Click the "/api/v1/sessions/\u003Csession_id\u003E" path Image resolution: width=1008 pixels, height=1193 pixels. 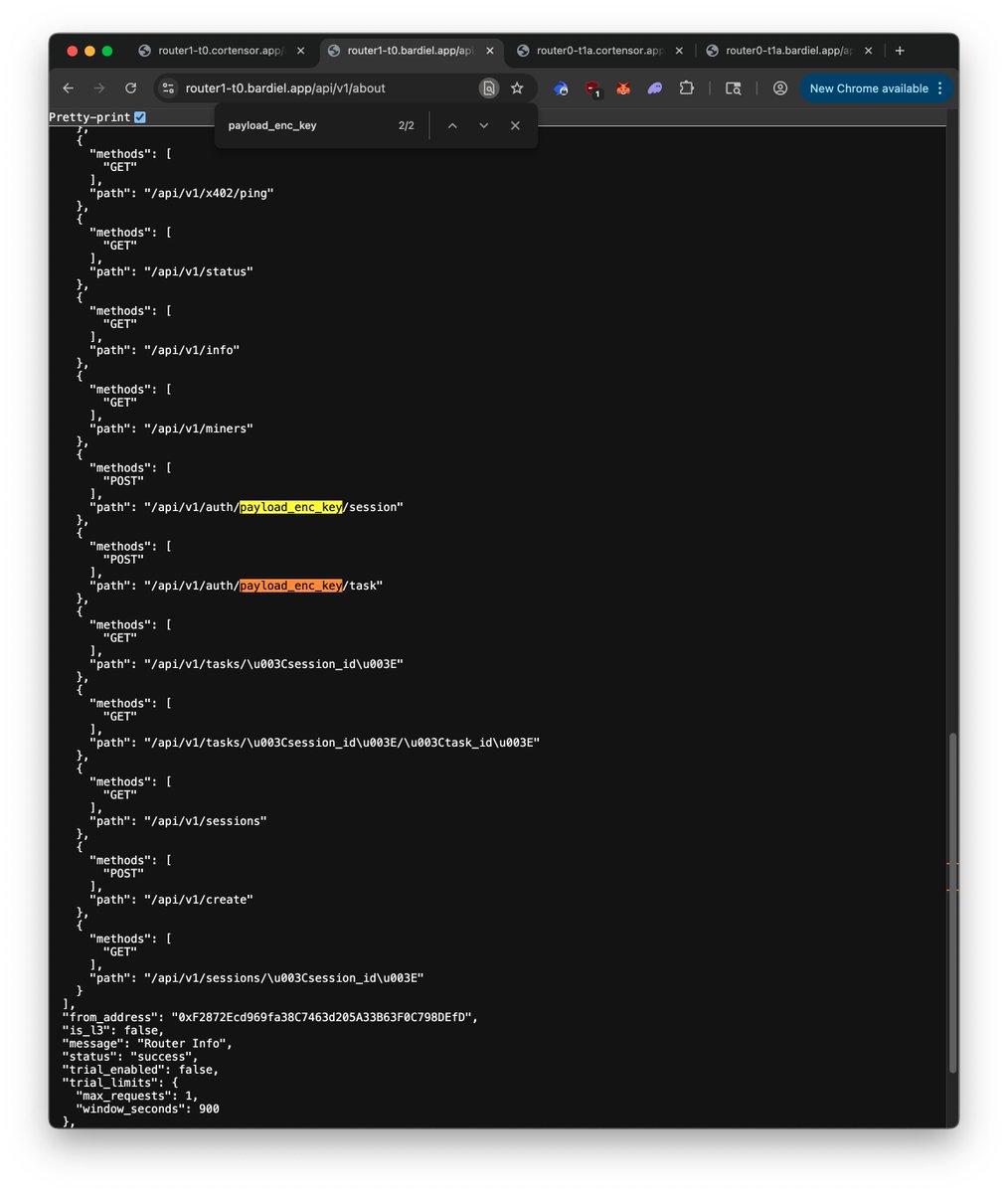[284, 978]
